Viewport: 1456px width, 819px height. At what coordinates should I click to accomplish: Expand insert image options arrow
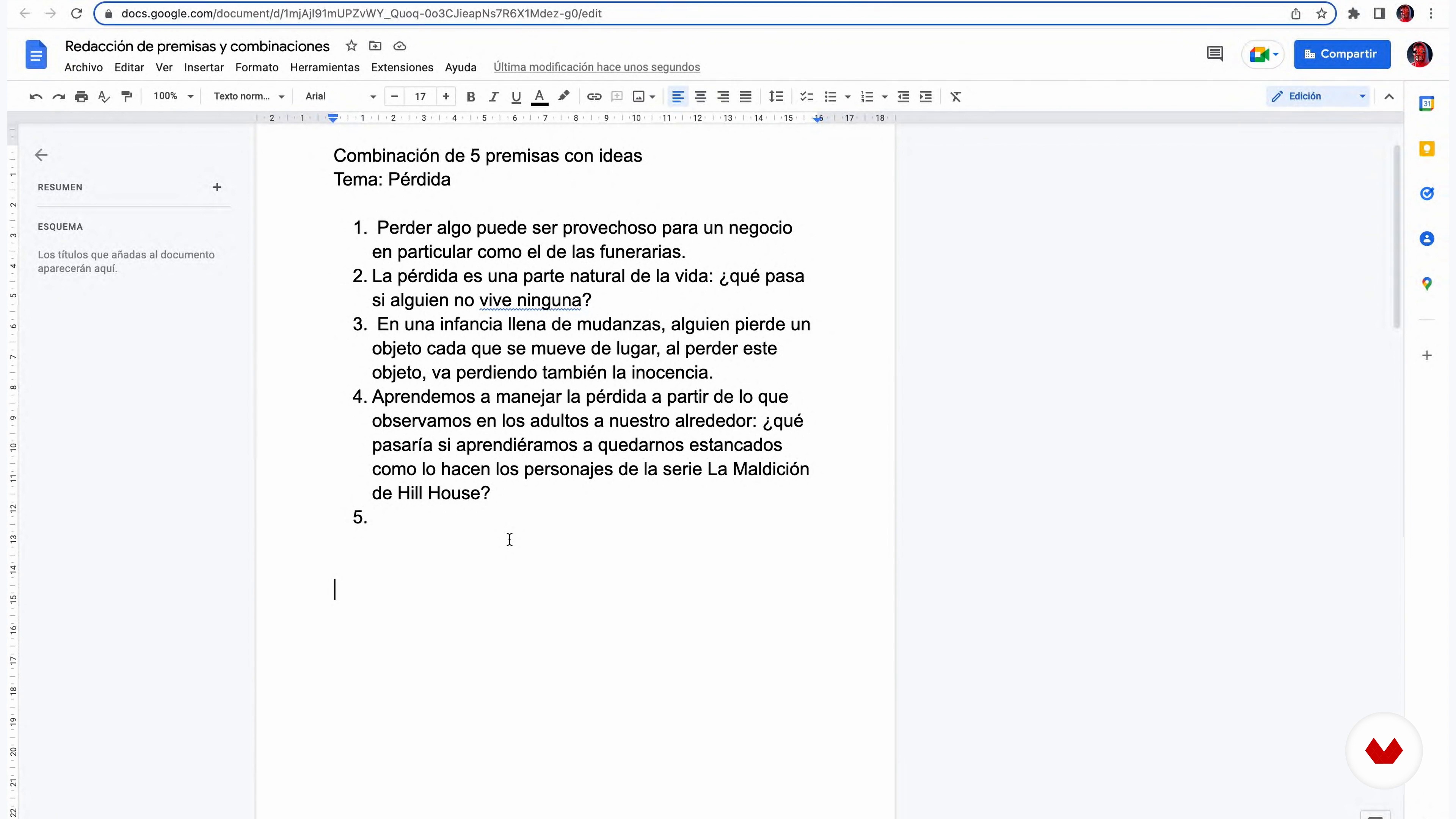(x=652, y=97)
